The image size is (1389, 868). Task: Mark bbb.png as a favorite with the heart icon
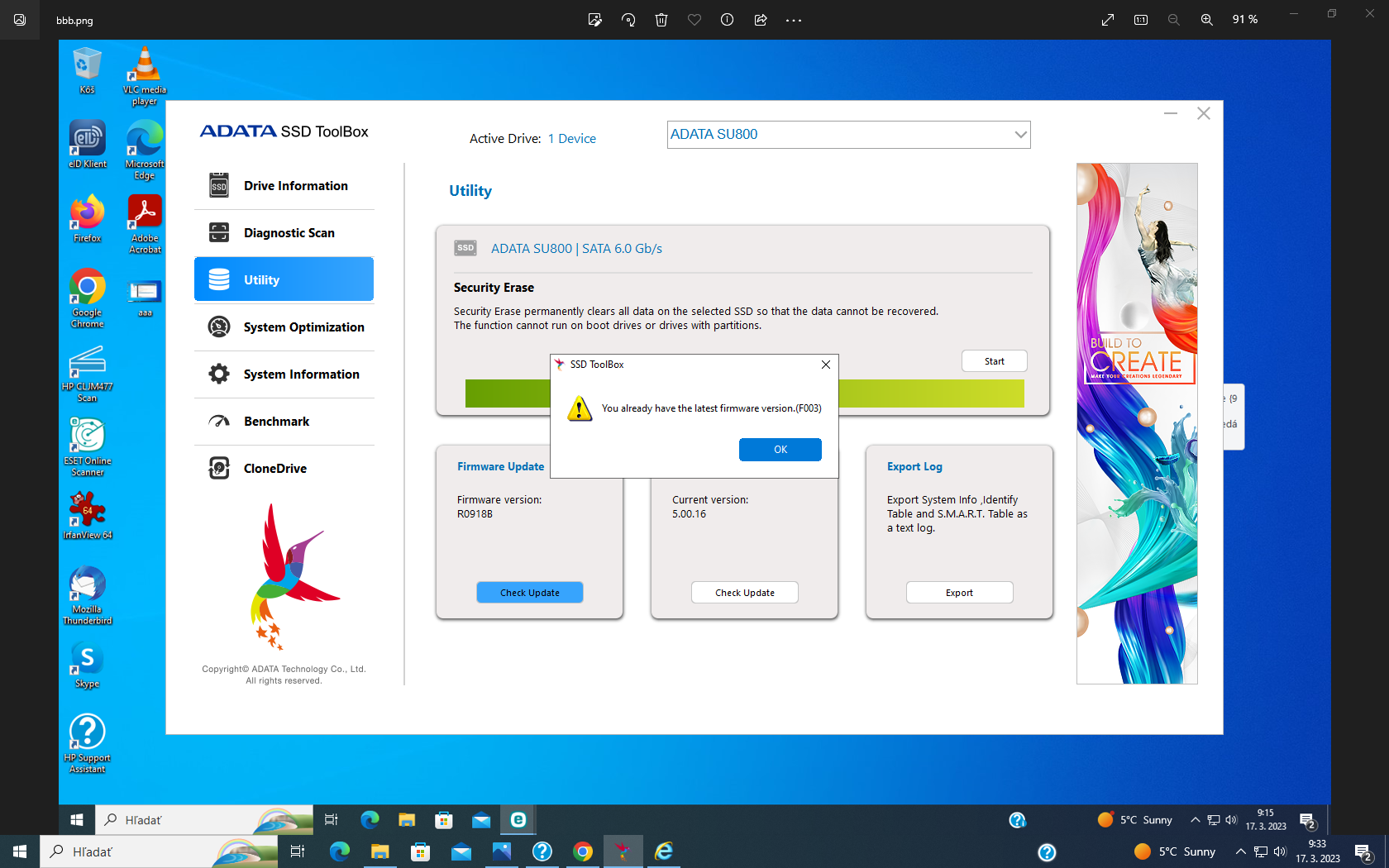[x=694, y=19]
